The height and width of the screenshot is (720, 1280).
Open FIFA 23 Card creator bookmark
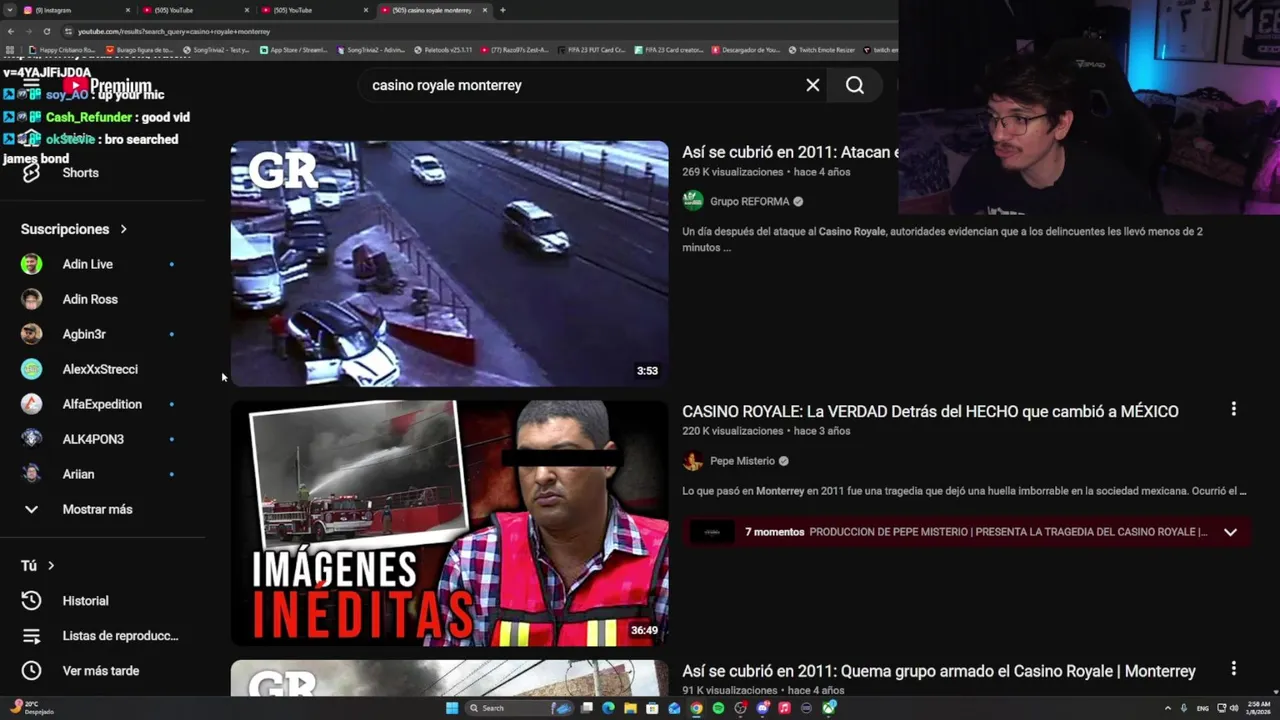(669, 49)
